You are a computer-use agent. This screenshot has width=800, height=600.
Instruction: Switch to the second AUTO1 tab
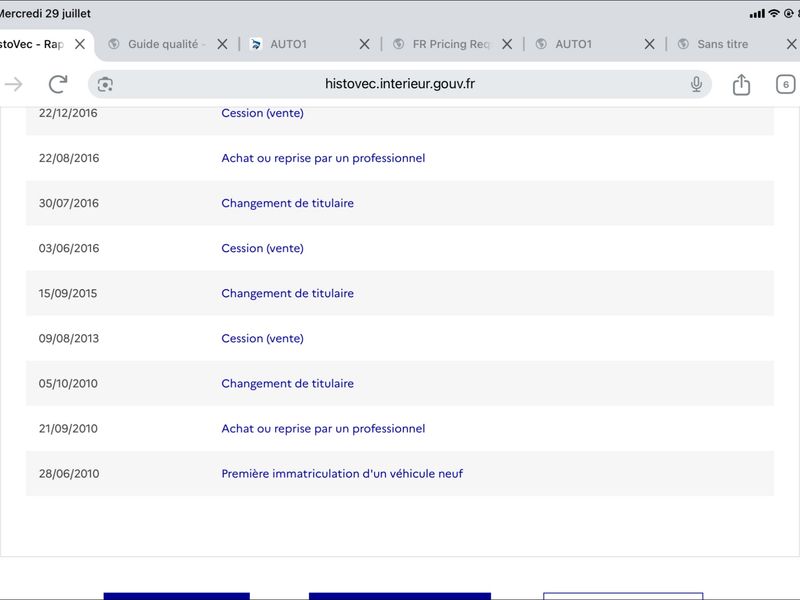pyautogui.click(x=573, y=44)
